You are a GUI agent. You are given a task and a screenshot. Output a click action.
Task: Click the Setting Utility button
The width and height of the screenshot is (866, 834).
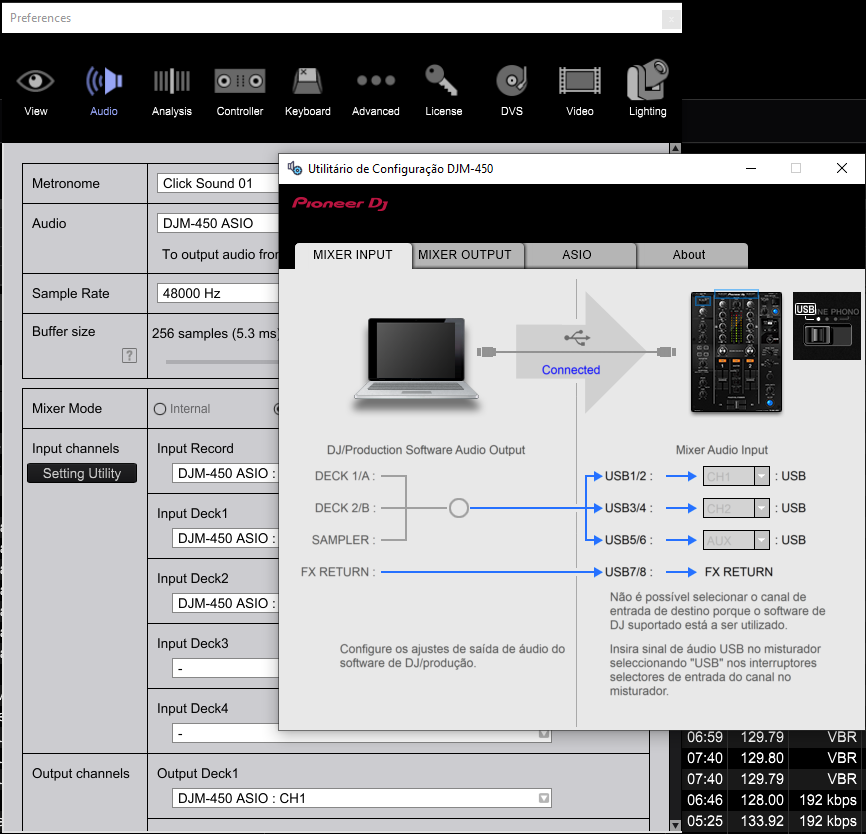pos(82,473)
